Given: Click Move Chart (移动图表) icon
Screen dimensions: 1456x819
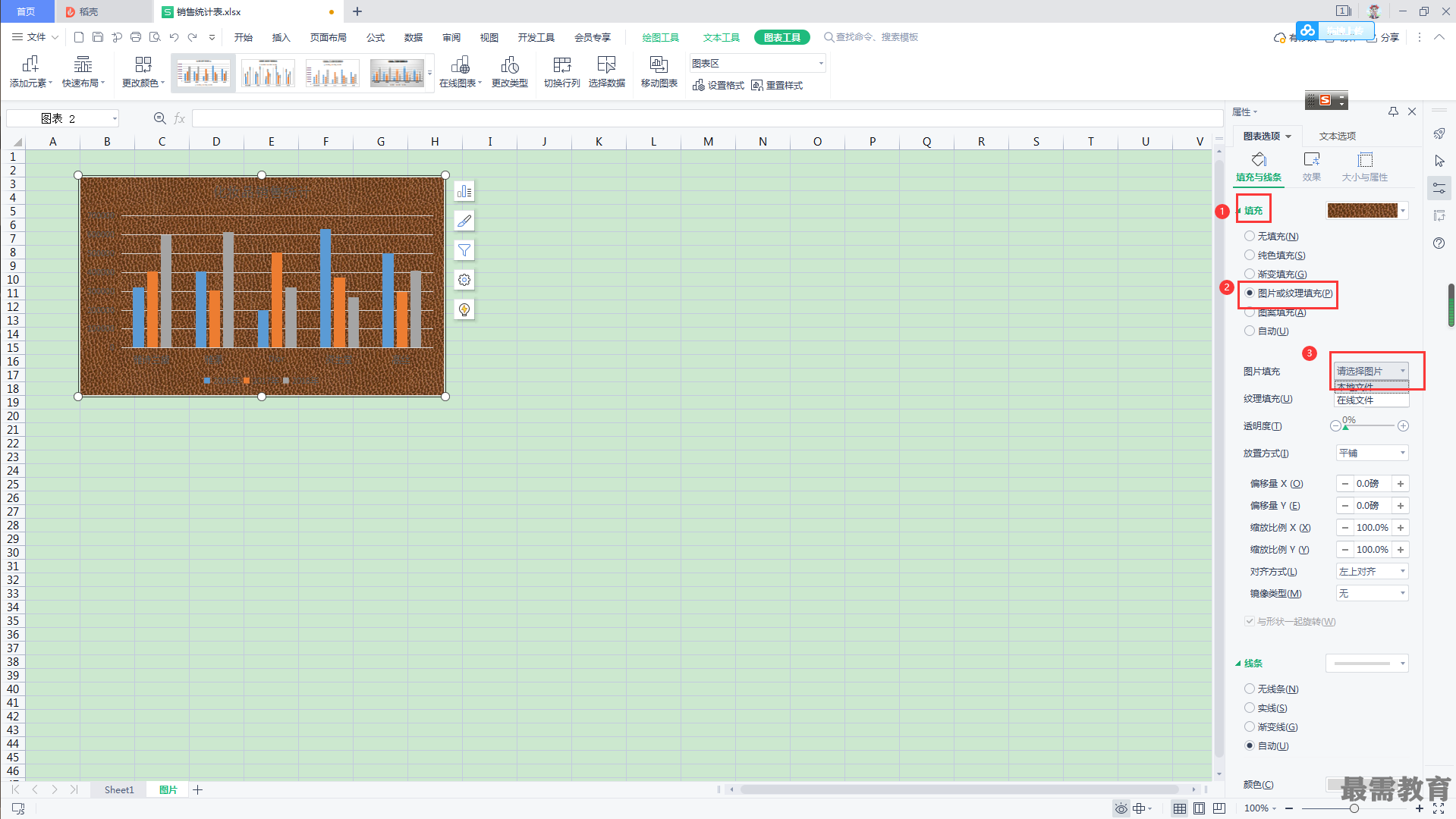Looking at the screenshot, I should point(659,64).
